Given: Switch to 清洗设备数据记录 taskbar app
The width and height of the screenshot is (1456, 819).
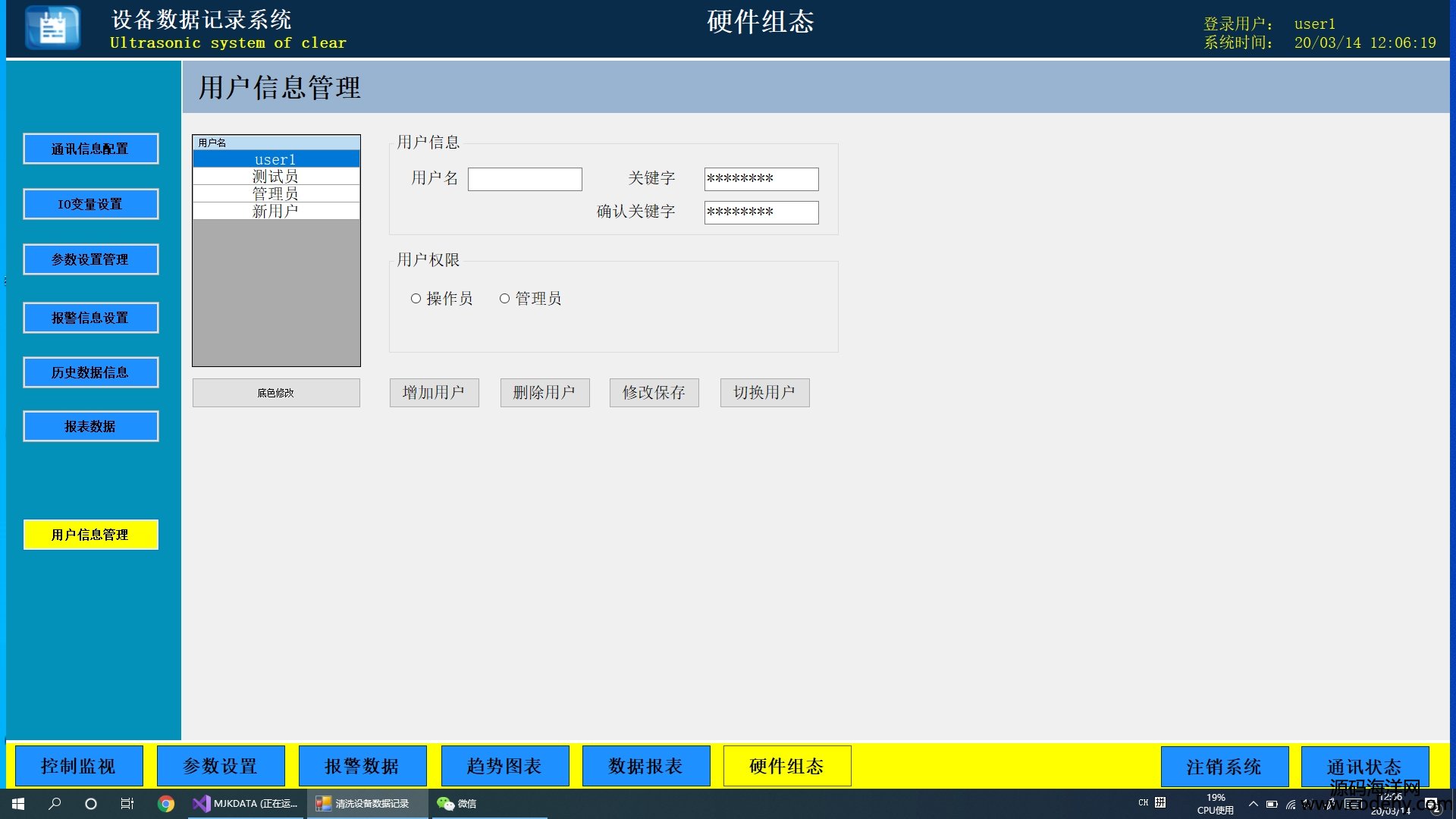Looking at the screenshot, I should coord(367,804).
